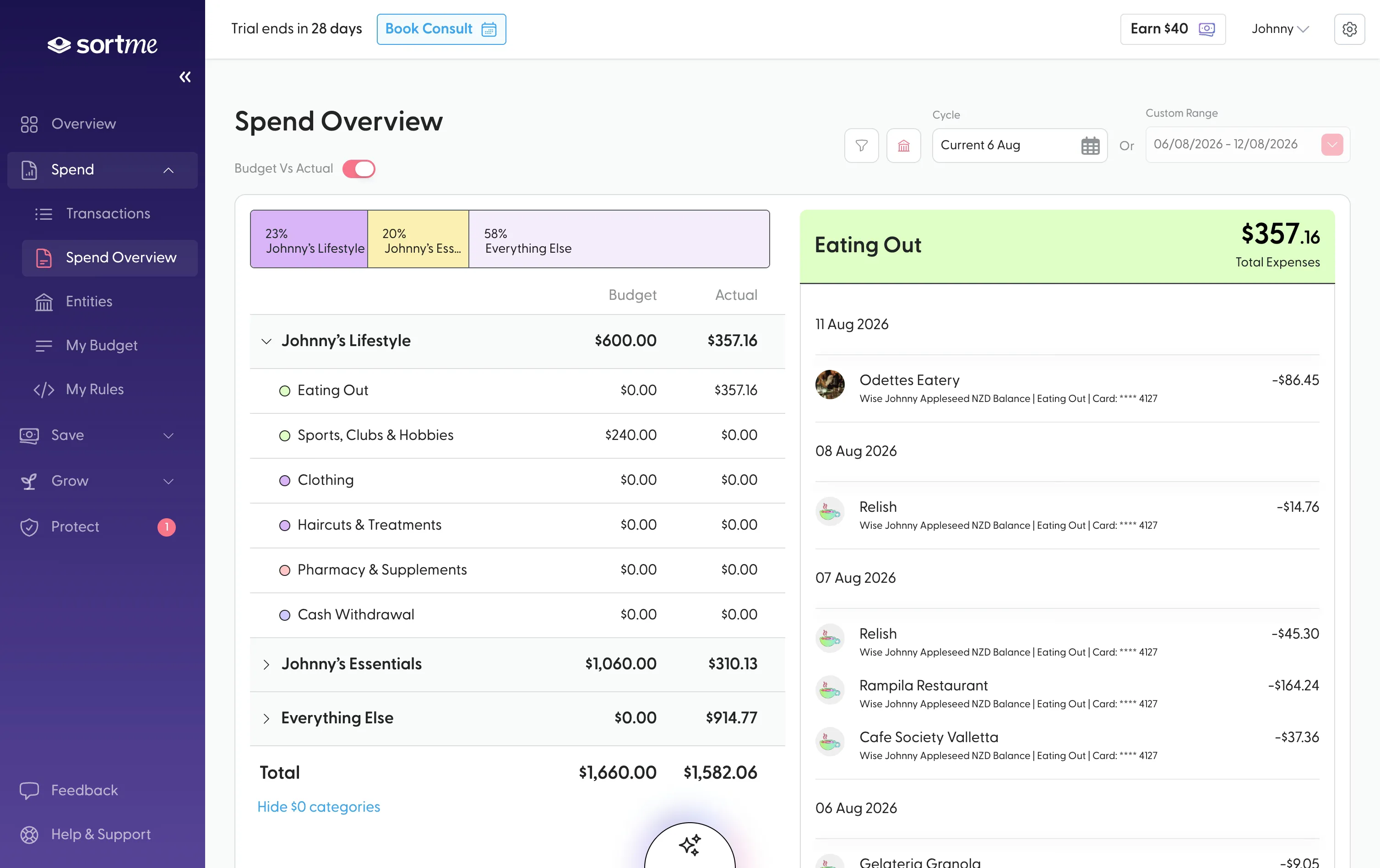Open Protect section
Screen dimensions: 1380x868
[x=75, y=527]
